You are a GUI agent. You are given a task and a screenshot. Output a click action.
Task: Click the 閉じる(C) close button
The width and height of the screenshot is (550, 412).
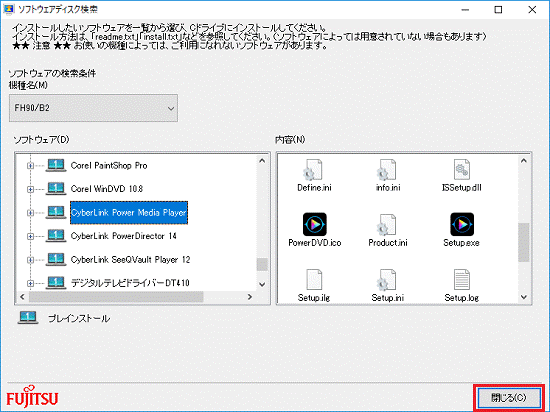pos(509,398)
